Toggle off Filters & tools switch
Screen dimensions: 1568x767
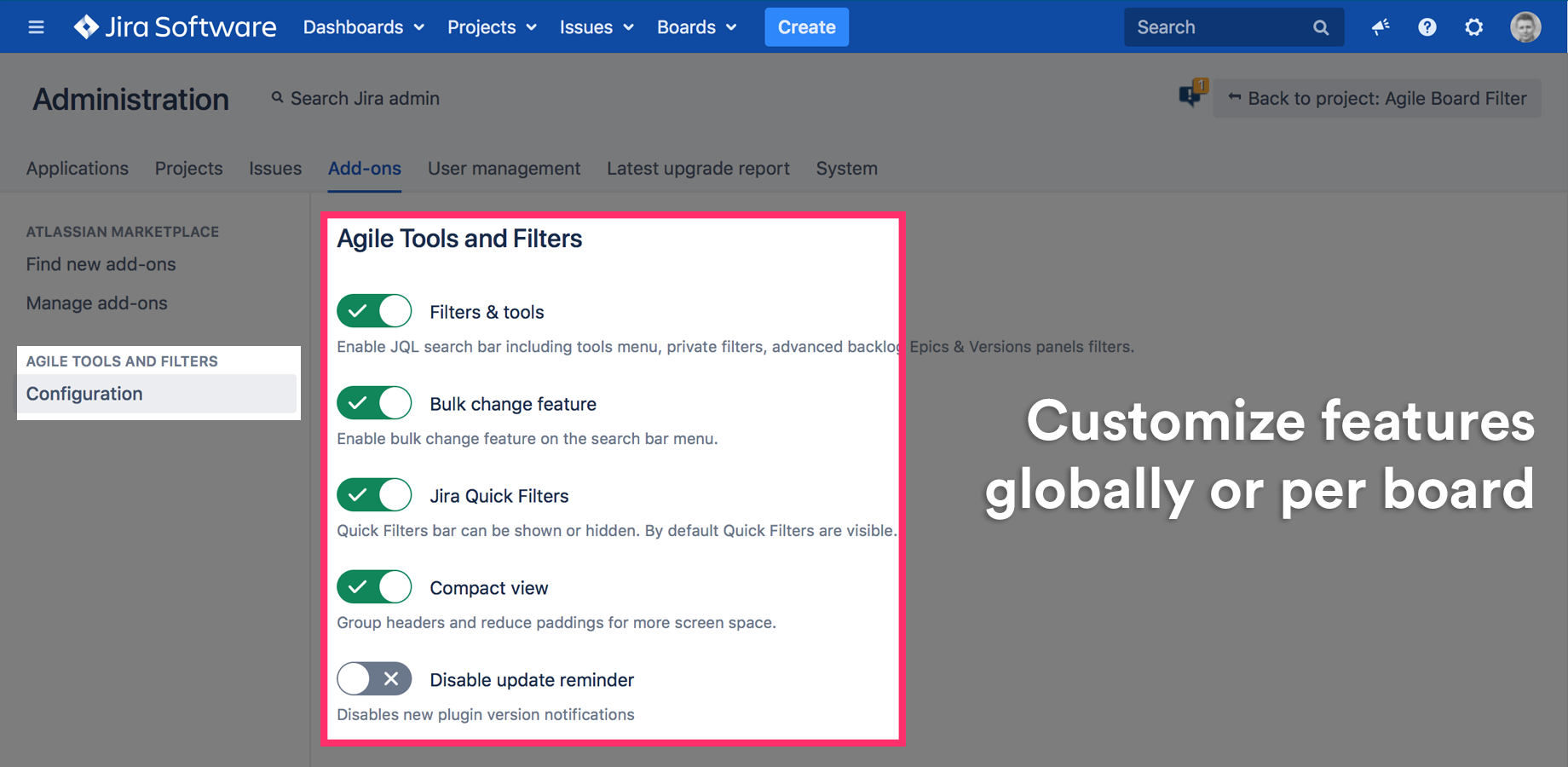[374, 311]
